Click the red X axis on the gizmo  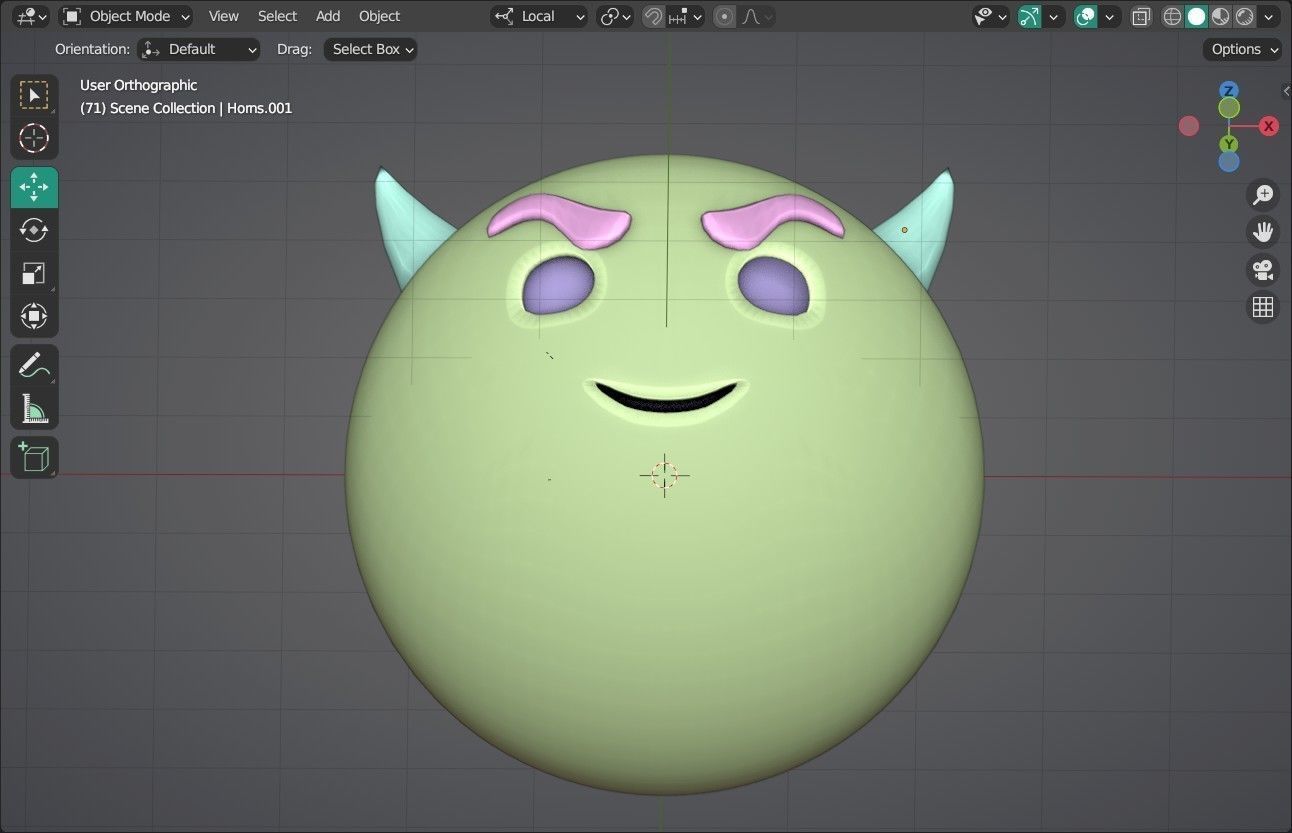click(1269, 126)
